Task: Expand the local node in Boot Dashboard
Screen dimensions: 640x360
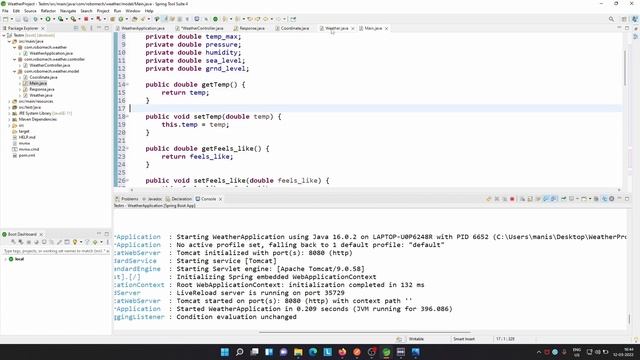Action: pyautogui.click(x=5, y=259)
